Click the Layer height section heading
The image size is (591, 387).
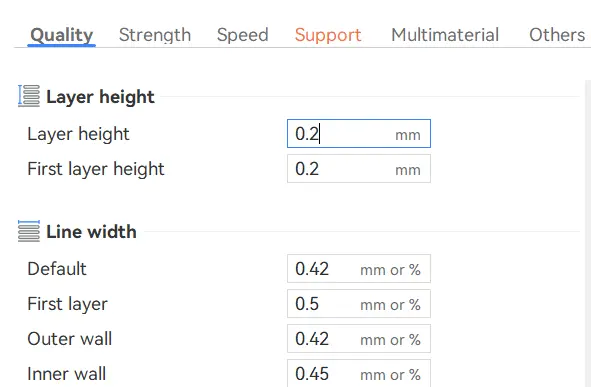100,97
